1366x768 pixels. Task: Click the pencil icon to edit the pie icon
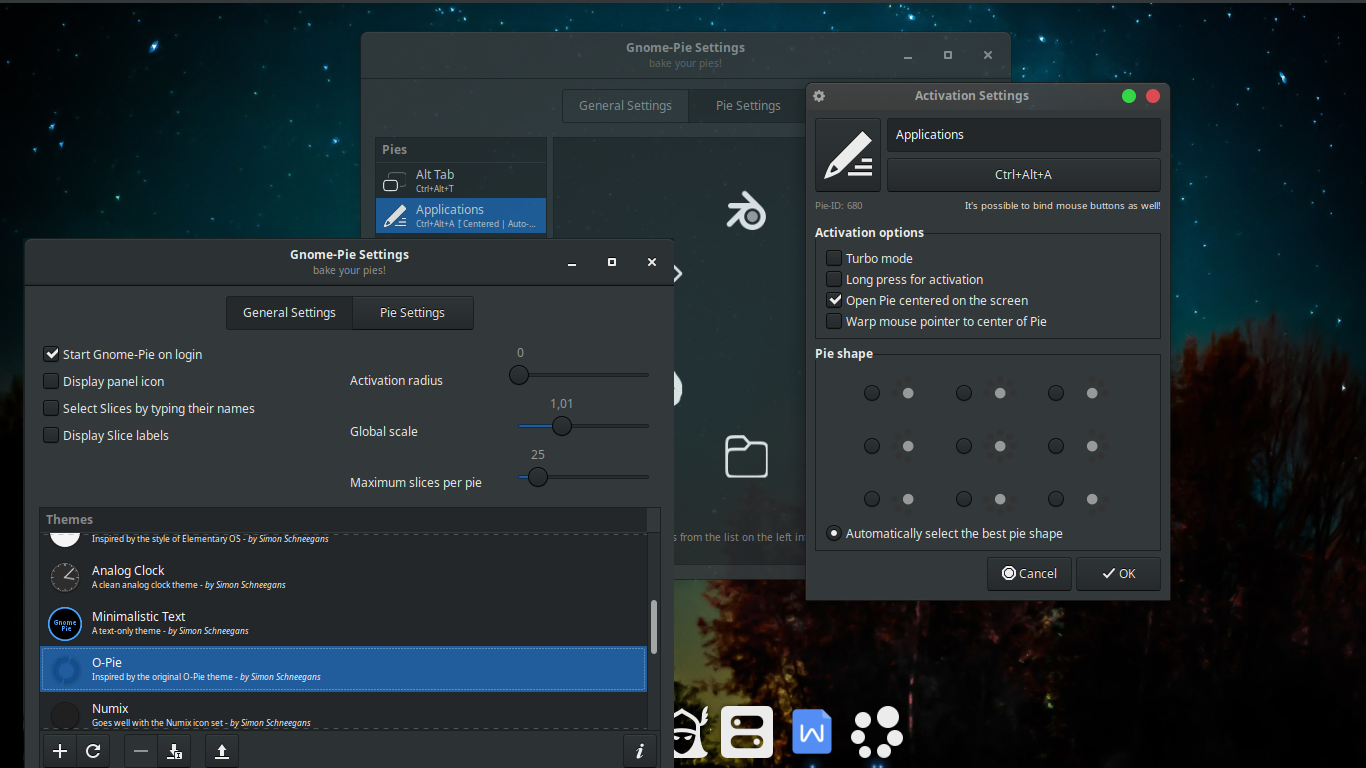[847, 154]
